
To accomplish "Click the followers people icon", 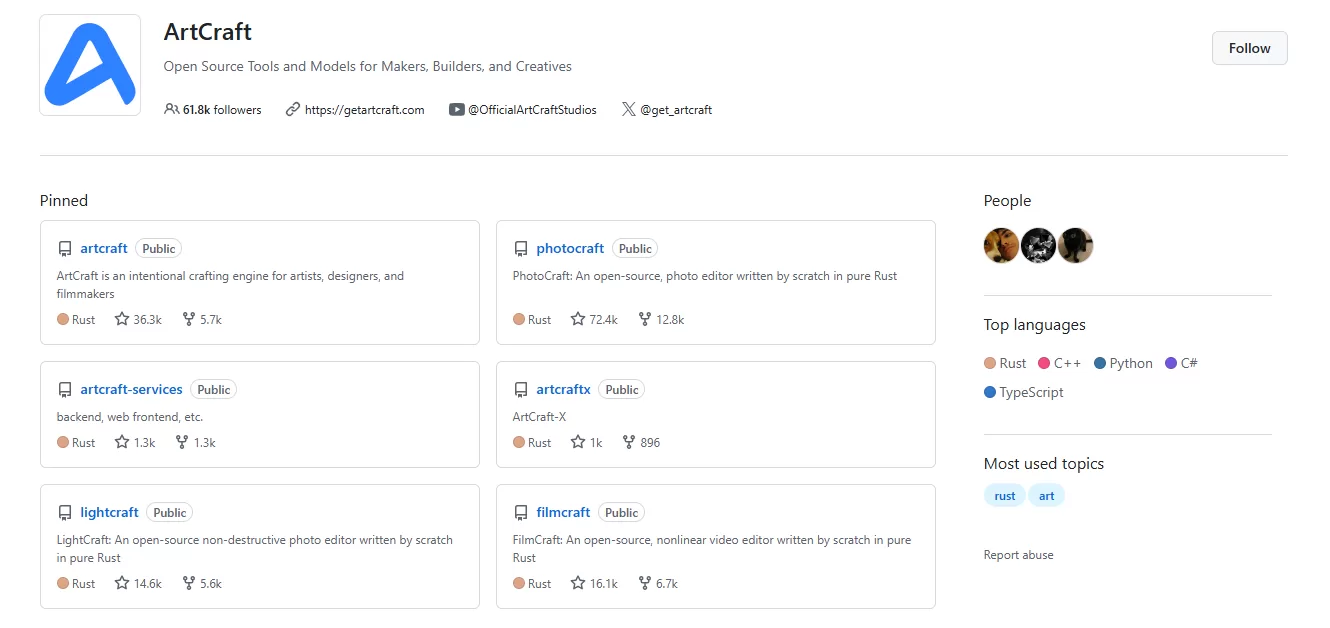I will (172, 109).
